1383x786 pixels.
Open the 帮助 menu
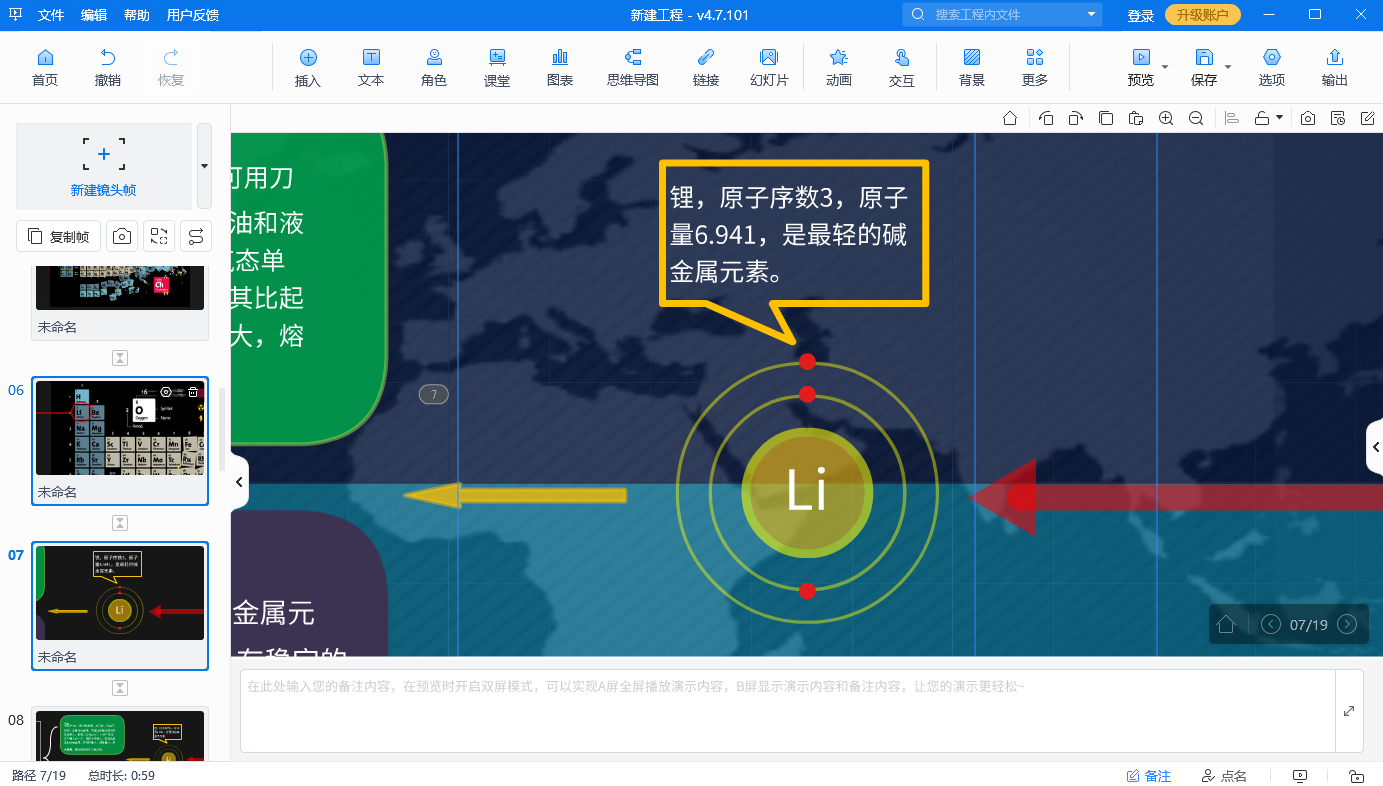pos(137,15)
